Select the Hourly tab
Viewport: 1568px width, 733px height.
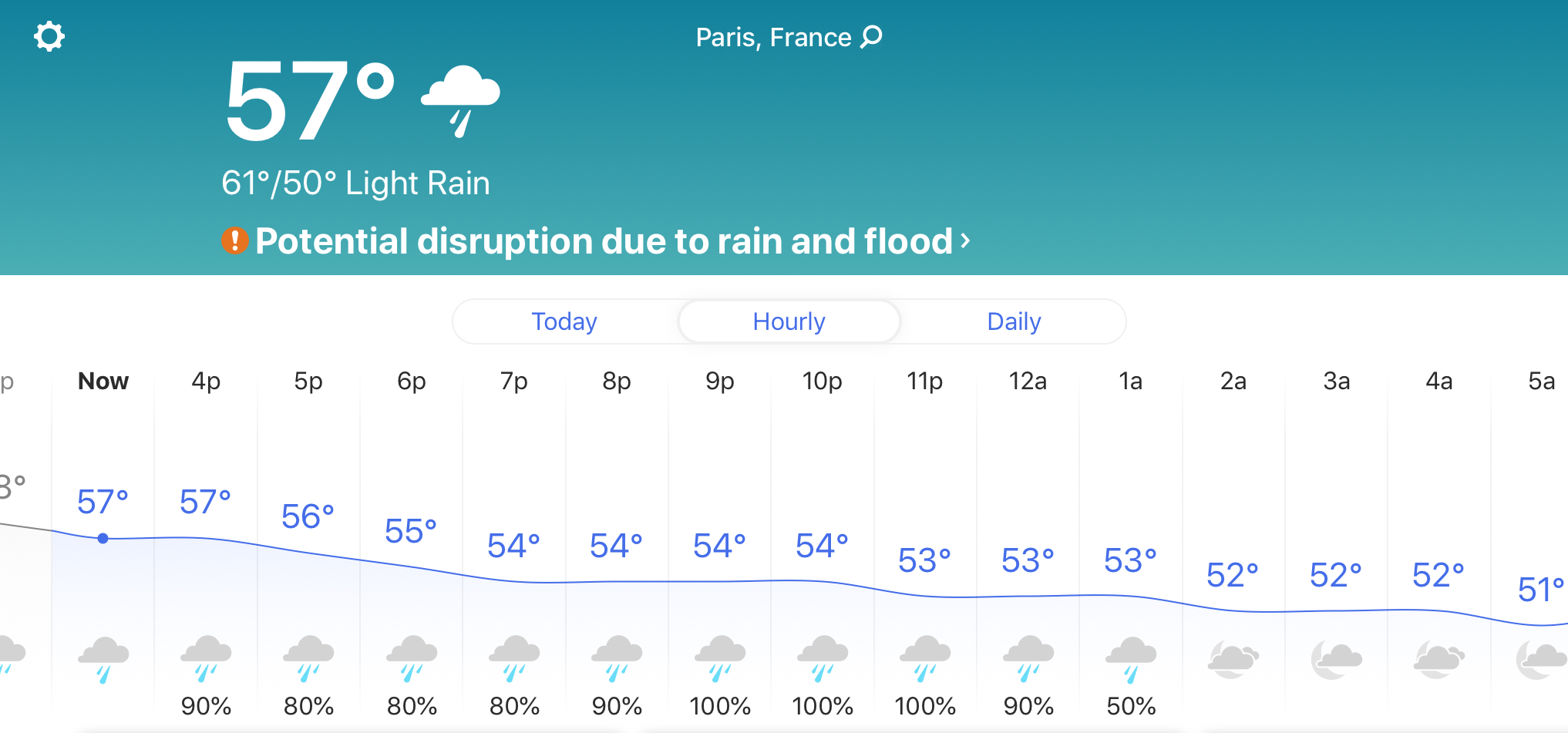[789, 321]
